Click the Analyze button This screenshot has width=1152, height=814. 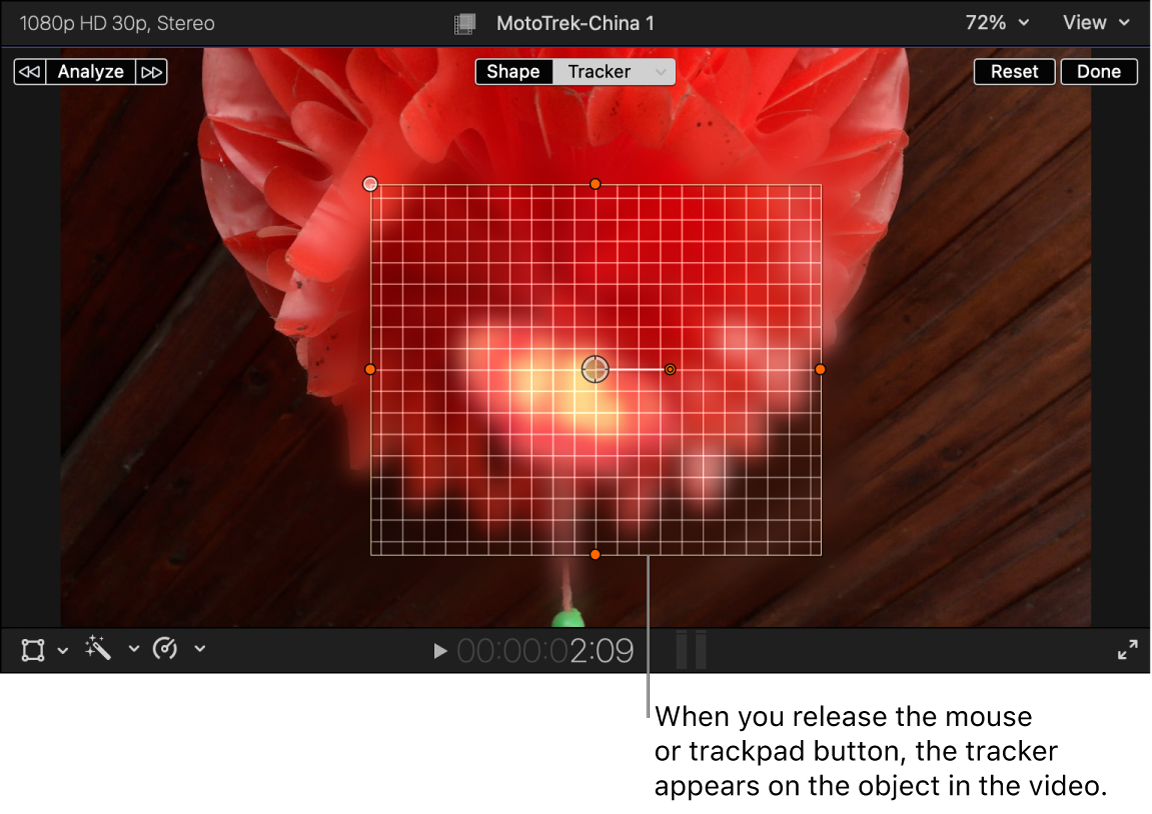[91, 71]
